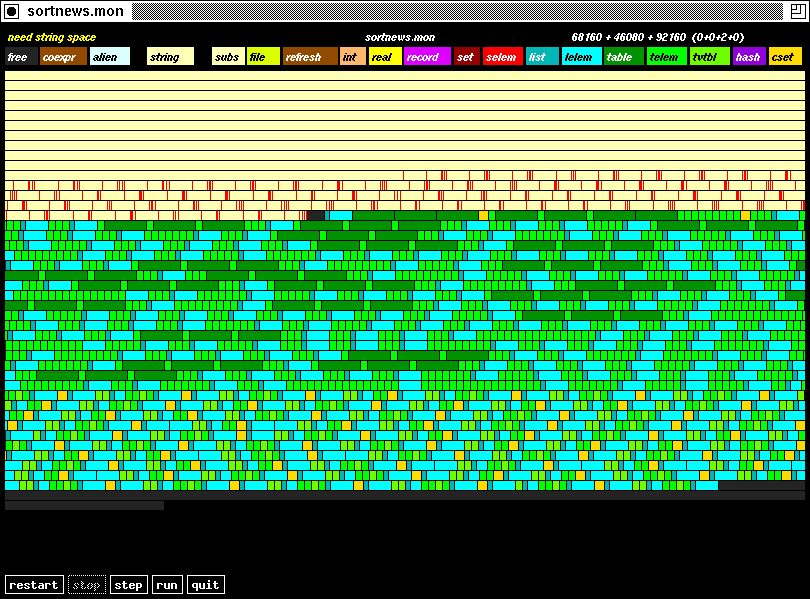Click the restart button
The width and height of the screenshot is (810, 599).
[34, 585]
